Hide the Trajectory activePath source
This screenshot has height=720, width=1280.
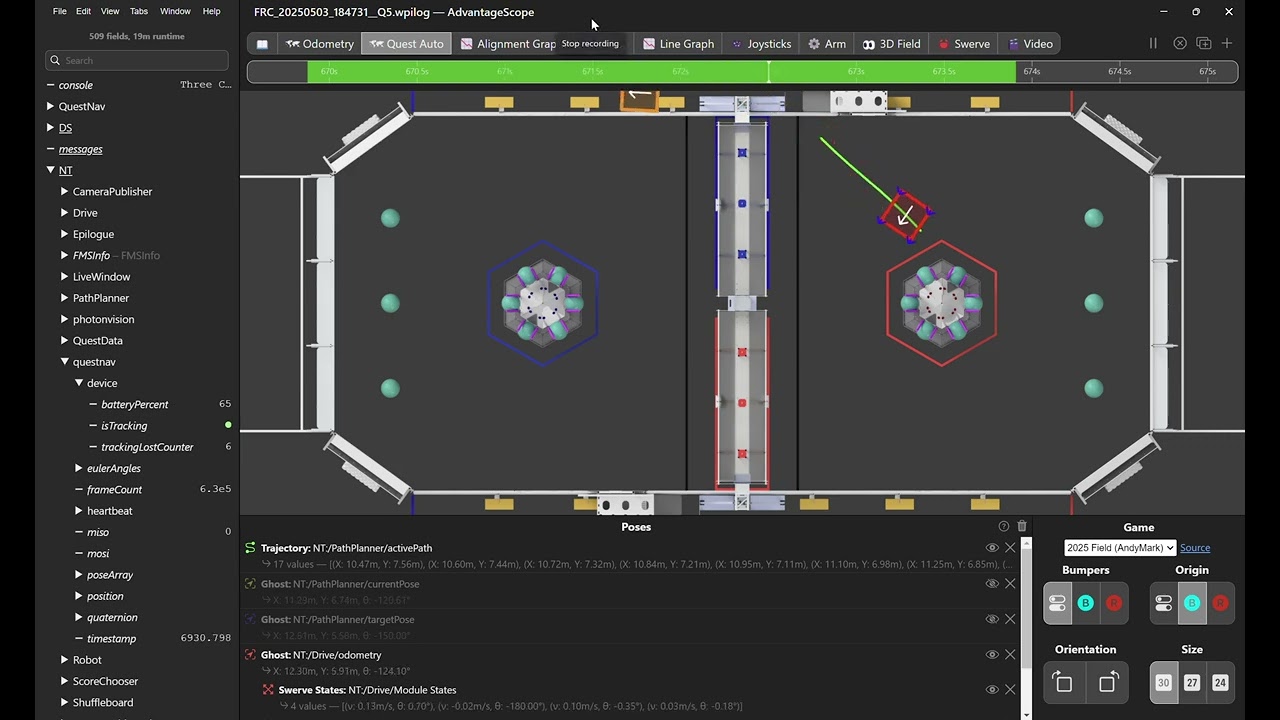tap(992, 548)
